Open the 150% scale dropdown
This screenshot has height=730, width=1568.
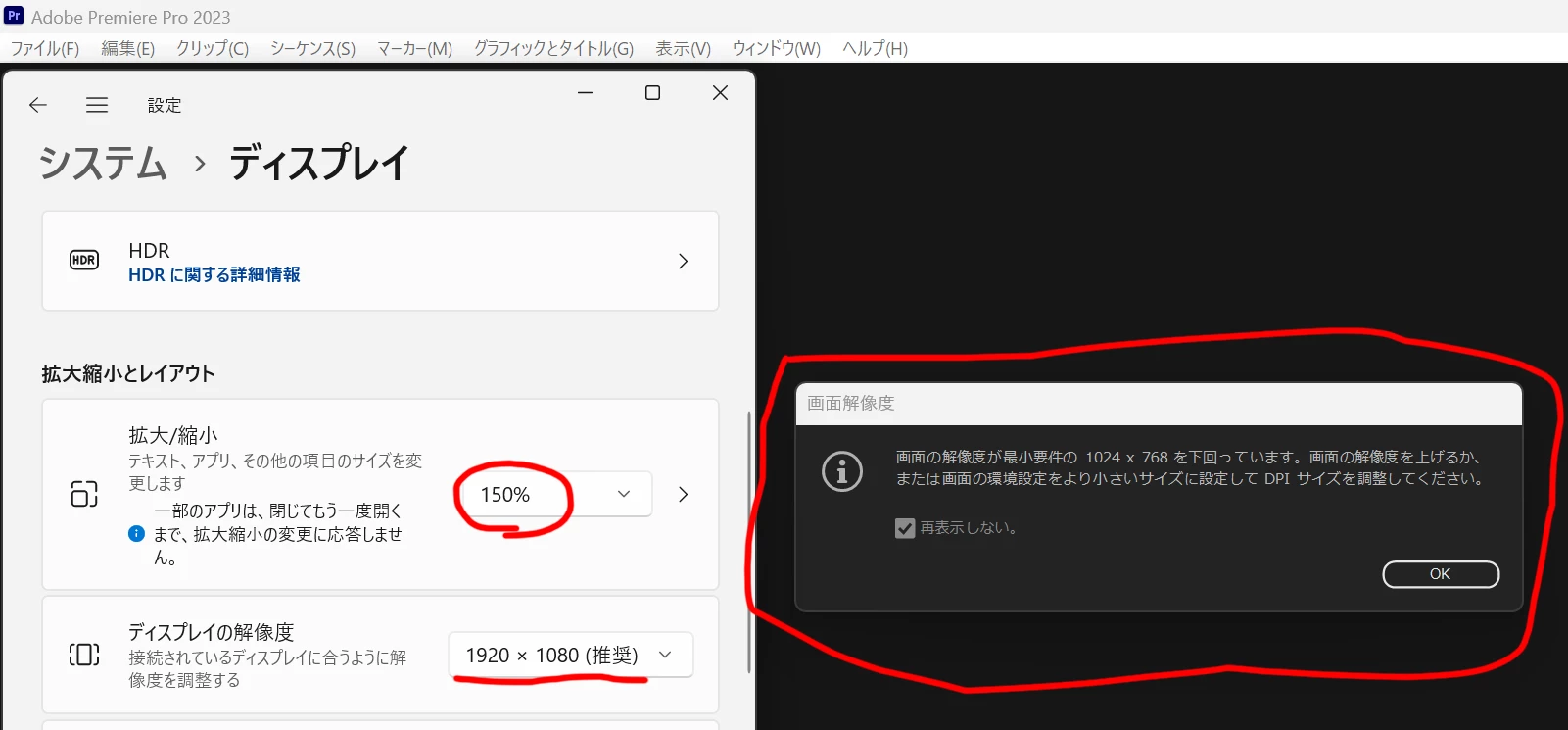pos(555,495)
